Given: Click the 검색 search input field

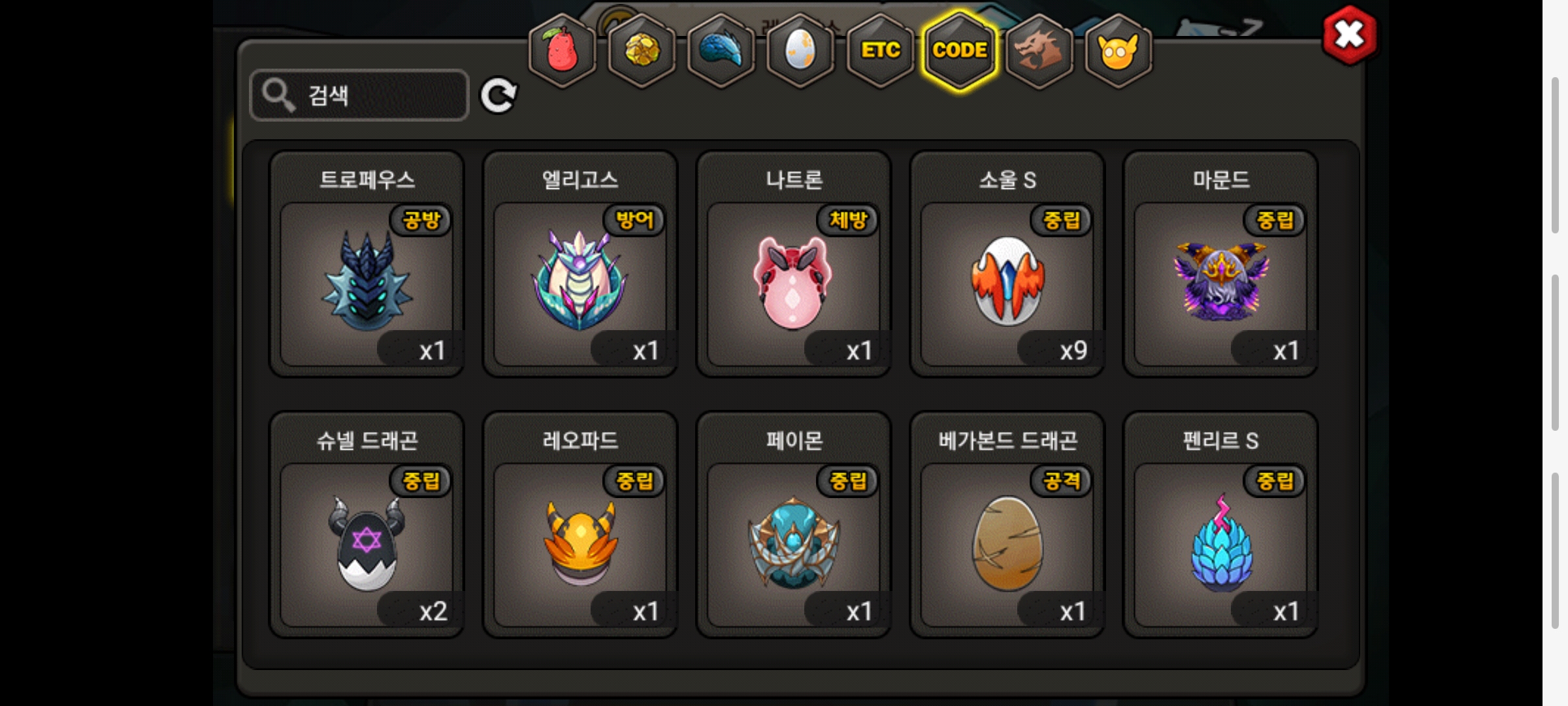Looking at the screenshot, I should [x=359, y=95].
